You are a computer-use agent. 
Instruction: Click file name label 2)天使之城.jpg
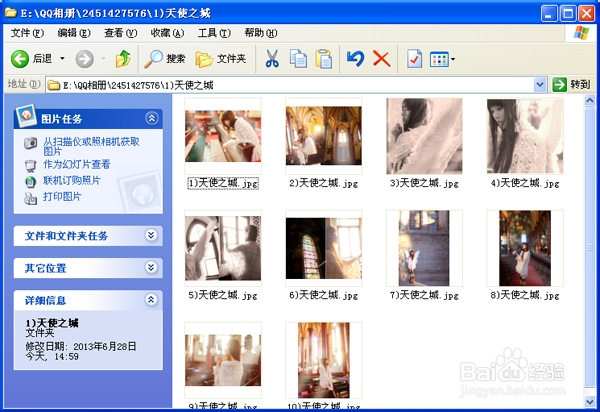pyautogui.click(x=324, y=183)
